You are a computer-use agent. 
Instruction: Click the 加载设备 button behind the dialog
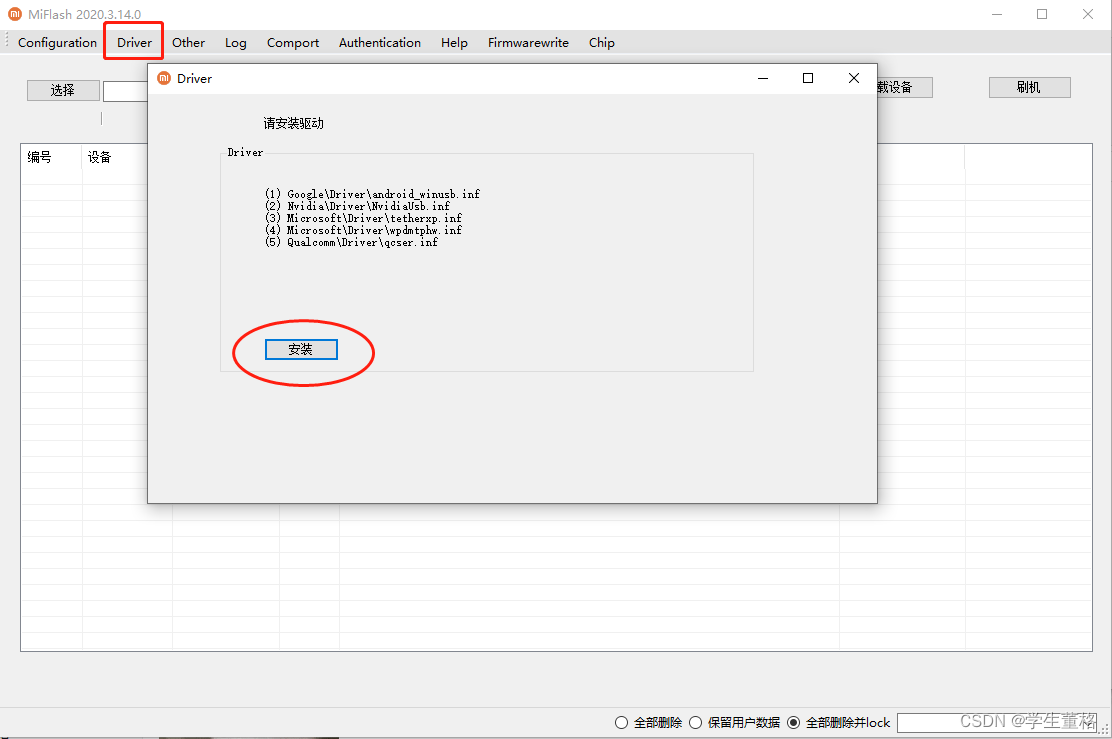tap(904, 87)
